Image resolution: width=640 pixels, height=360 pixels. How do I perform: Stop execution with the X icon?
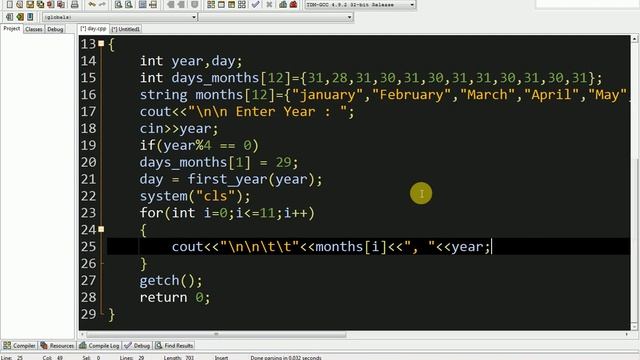(x=269, y=4)
